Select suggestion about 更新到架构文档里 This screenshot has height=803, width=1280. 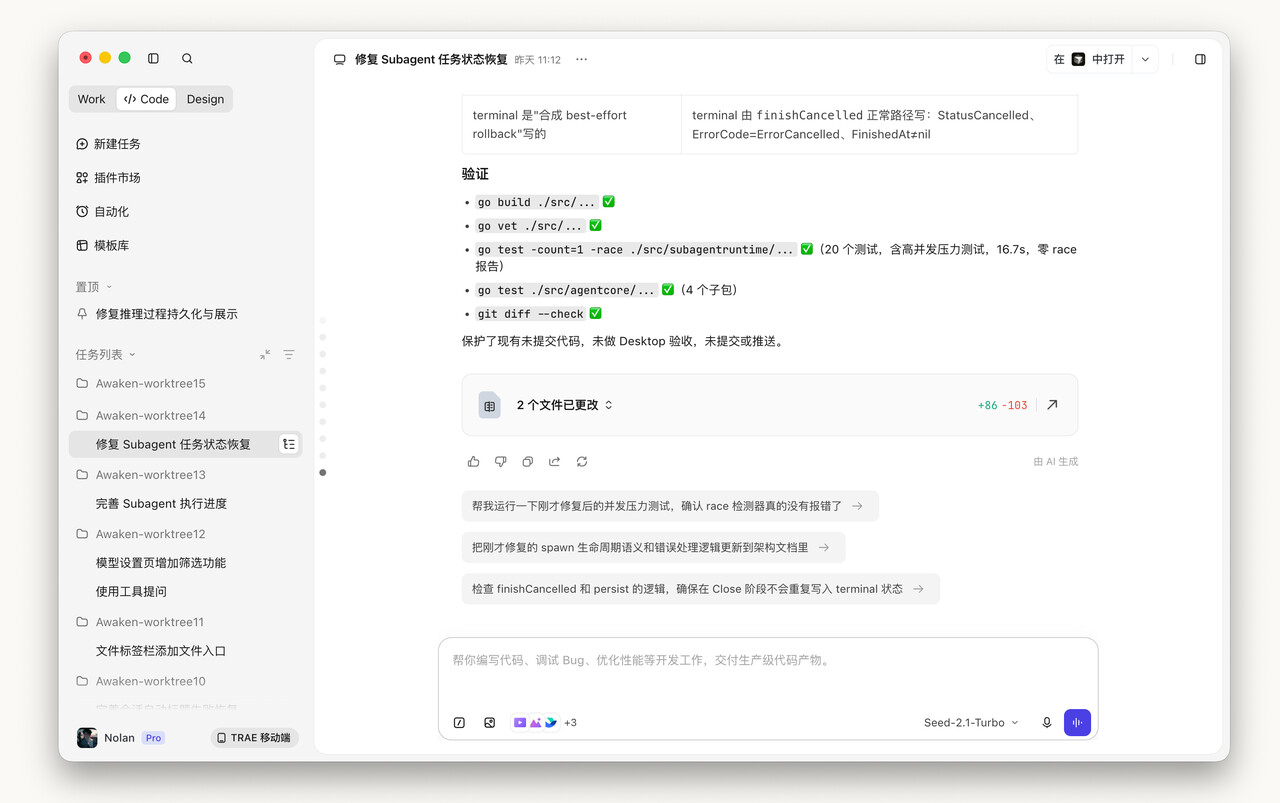point(653,547)
